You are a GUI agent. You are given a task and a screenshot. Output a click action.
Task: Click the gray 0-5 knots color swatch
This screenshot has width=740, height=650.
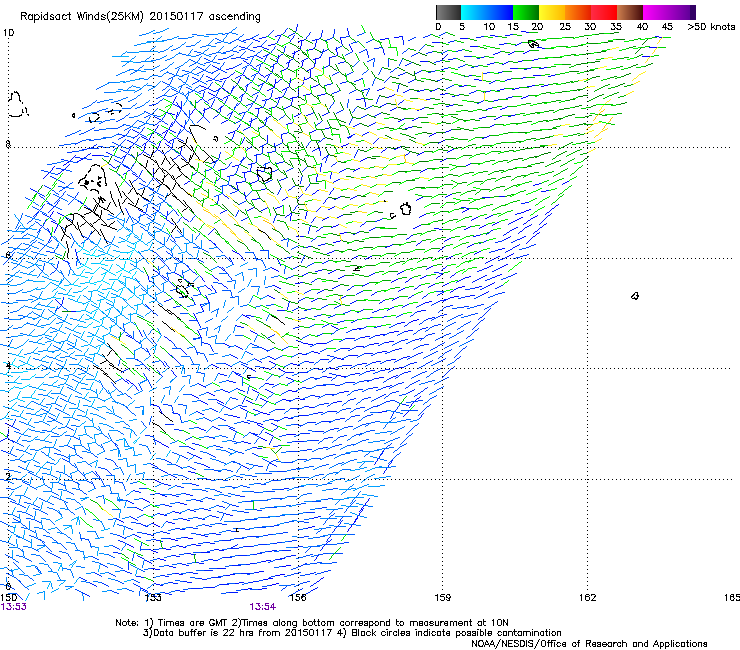coord(448,12)
